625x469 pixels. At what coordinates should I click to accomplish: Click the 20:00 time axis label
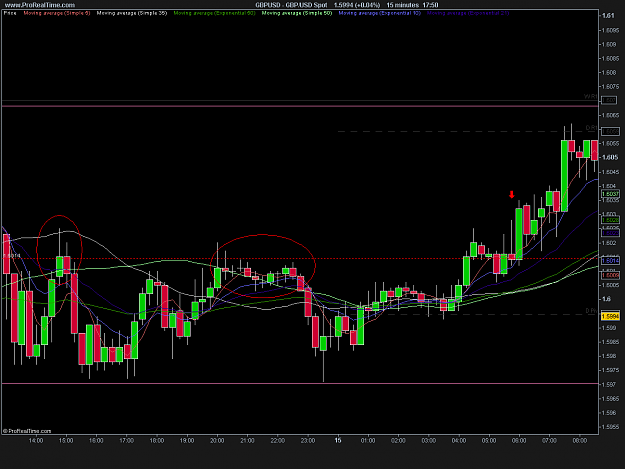pos(217,440)
